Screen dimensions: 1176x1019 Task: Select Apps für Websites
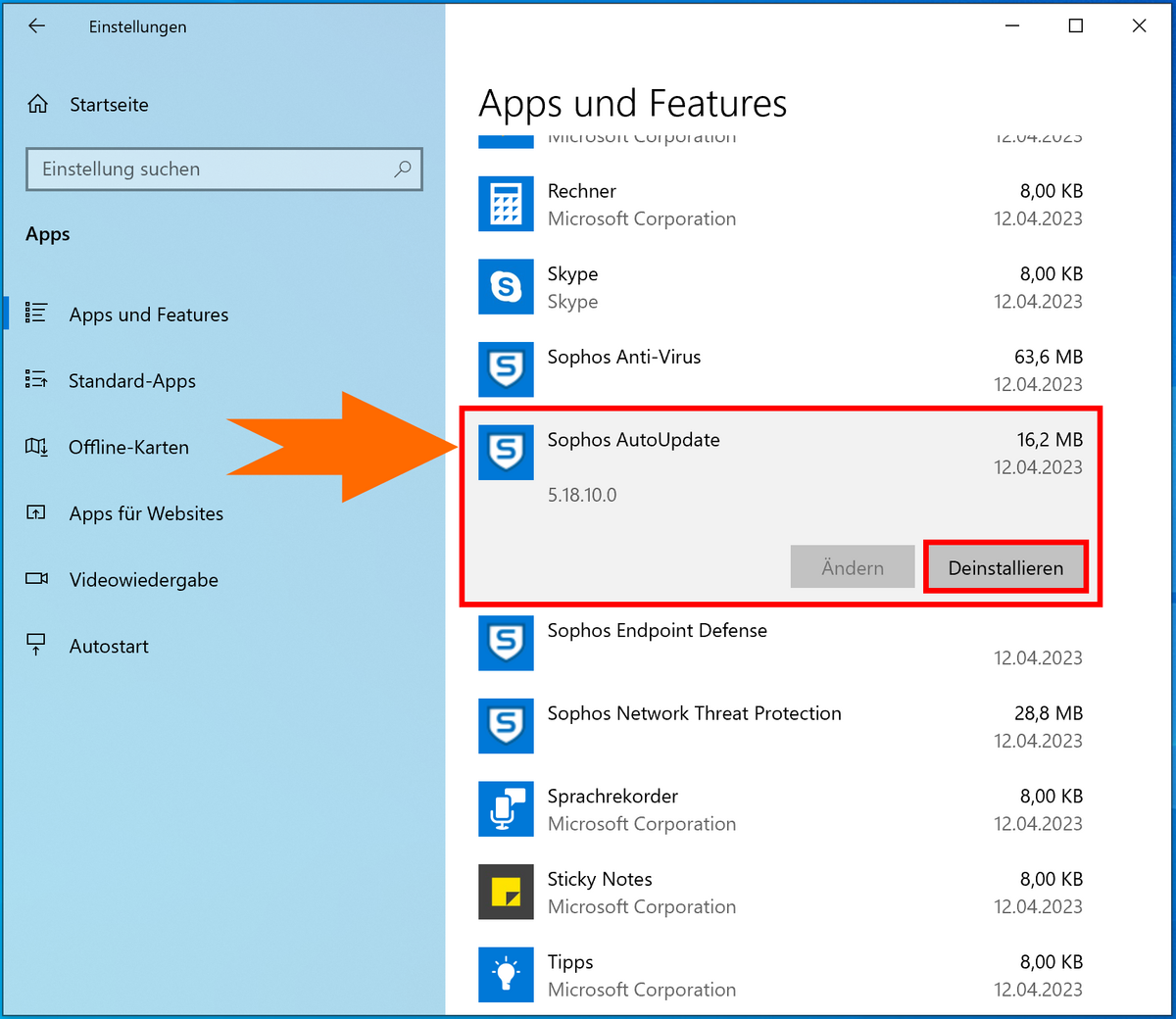coord(146,513)
